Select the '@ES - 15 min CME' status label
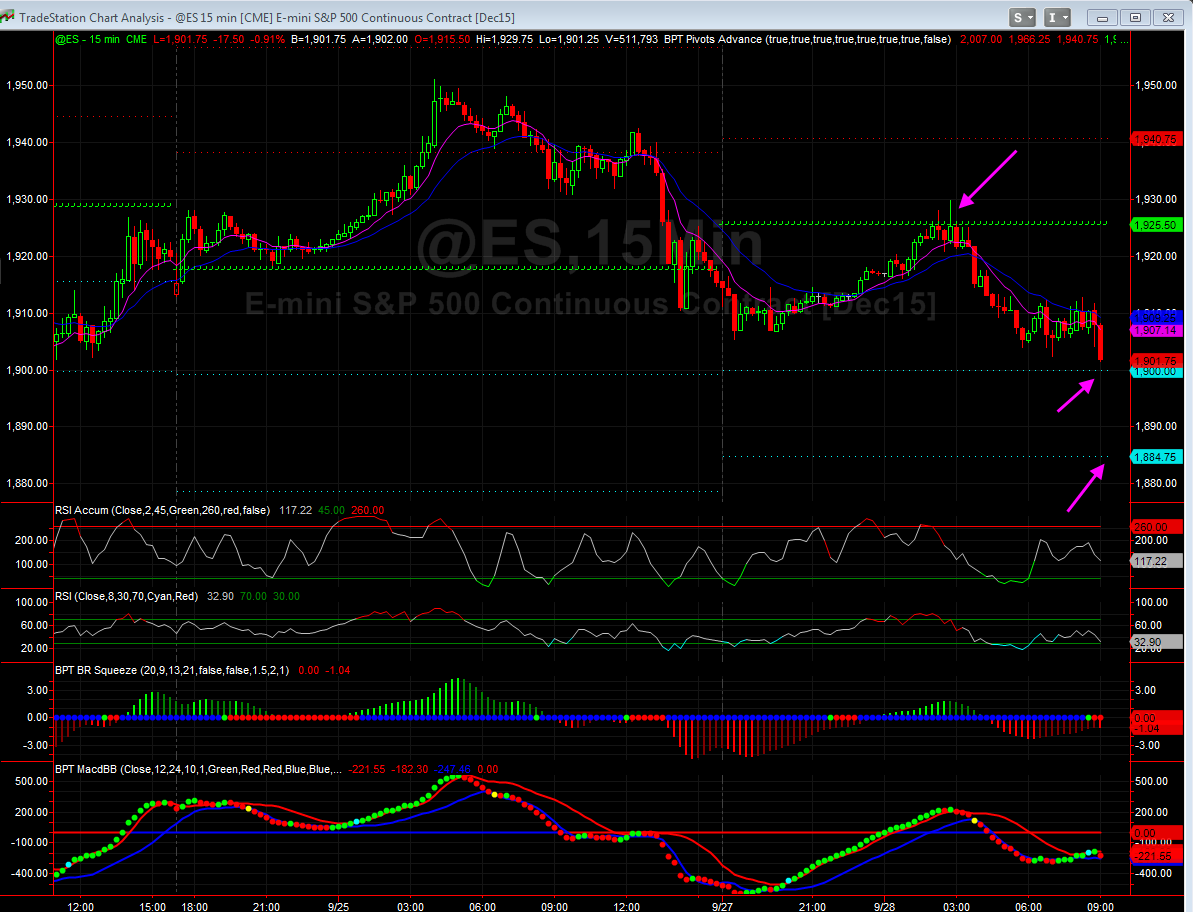 click(101, 40)
